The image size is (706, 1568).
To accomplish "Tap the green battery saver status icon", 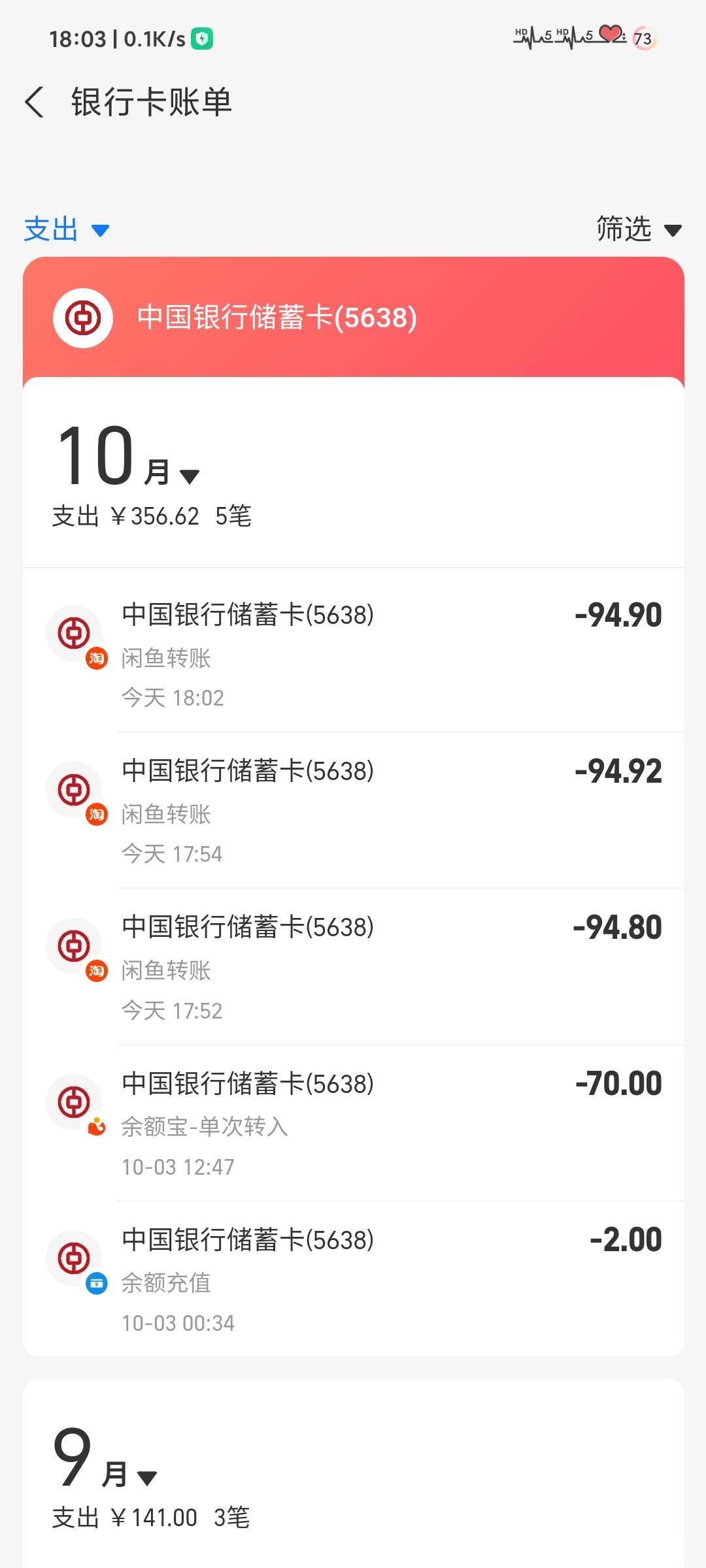I will point(202,39).
